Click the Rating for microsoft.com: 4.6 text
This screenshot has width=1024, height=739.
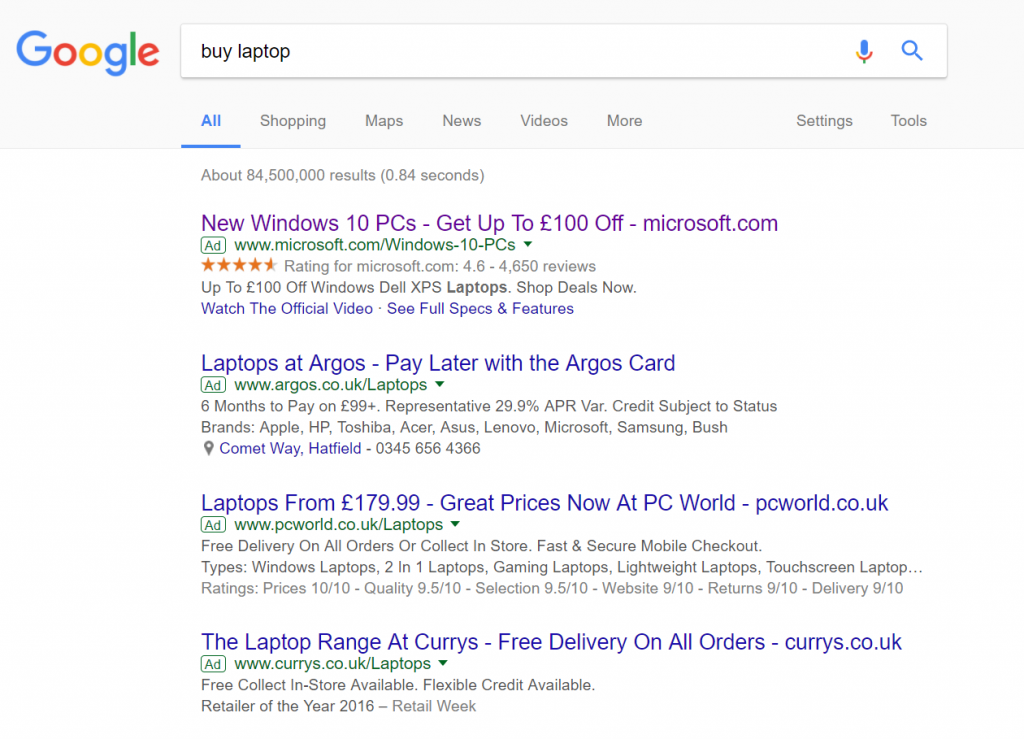440,266
